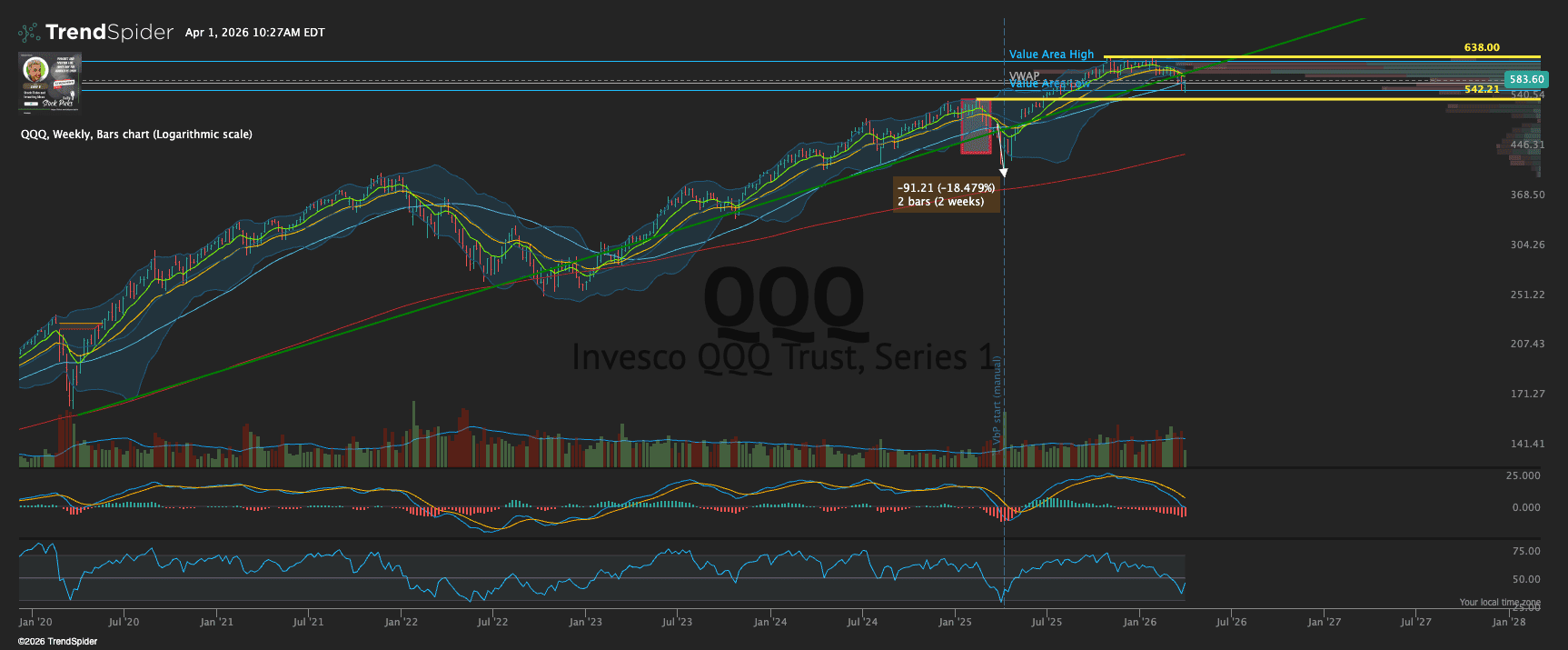Screen dimensions: 1568x650
Task: Click the Value Area High label
Action: tap(1051, 55)
